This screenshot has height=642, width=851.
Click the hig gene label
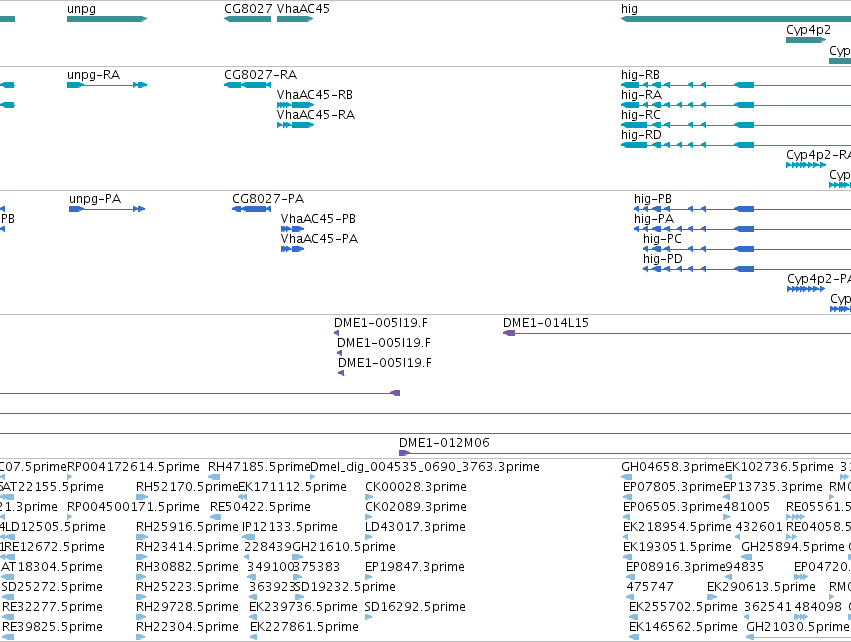630,9
